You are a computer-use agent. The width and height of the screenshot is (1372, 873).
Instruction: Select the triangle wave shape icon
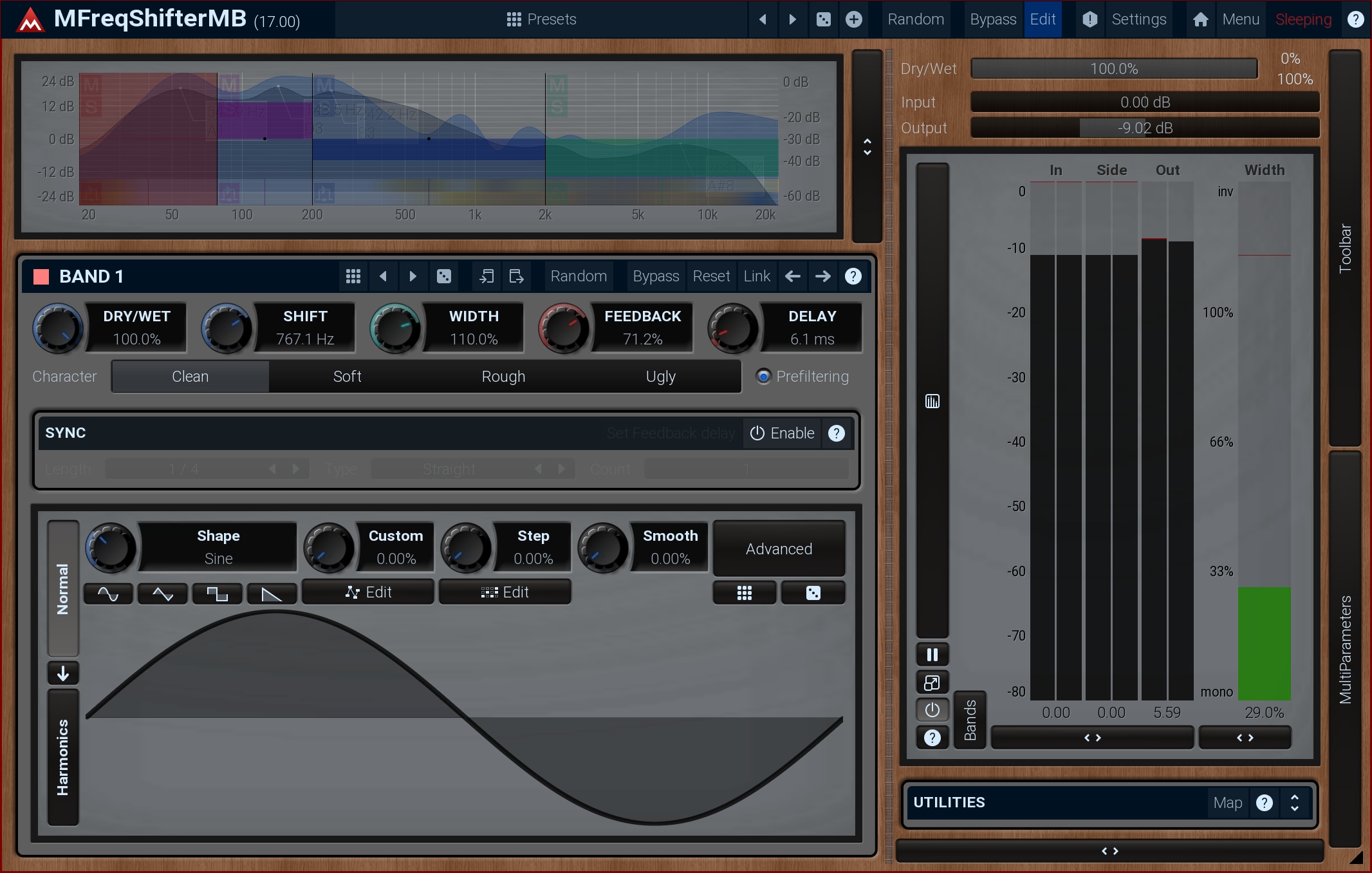(162, 594)
